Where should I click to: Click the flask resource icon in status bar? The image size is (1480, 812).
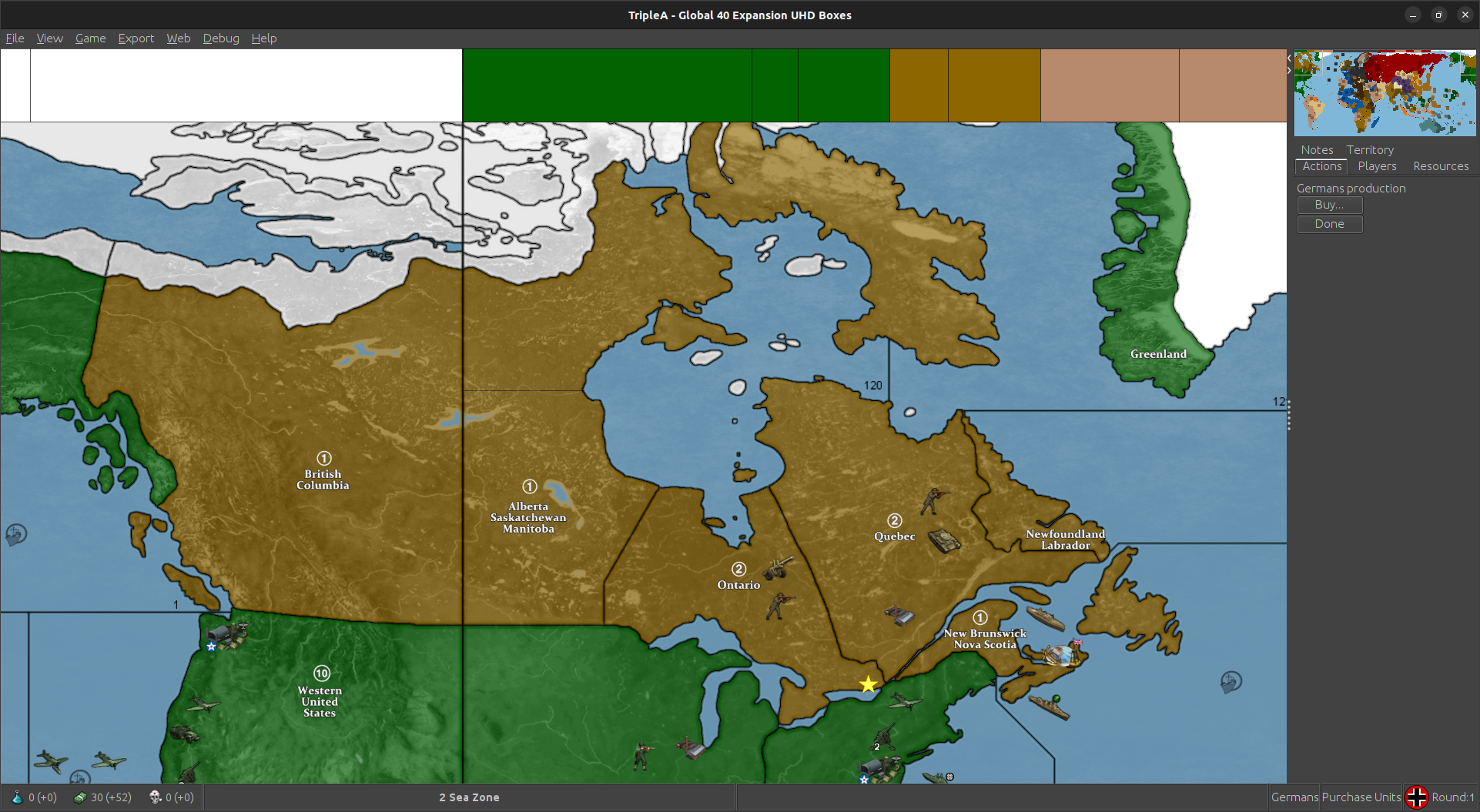[17, 797]
